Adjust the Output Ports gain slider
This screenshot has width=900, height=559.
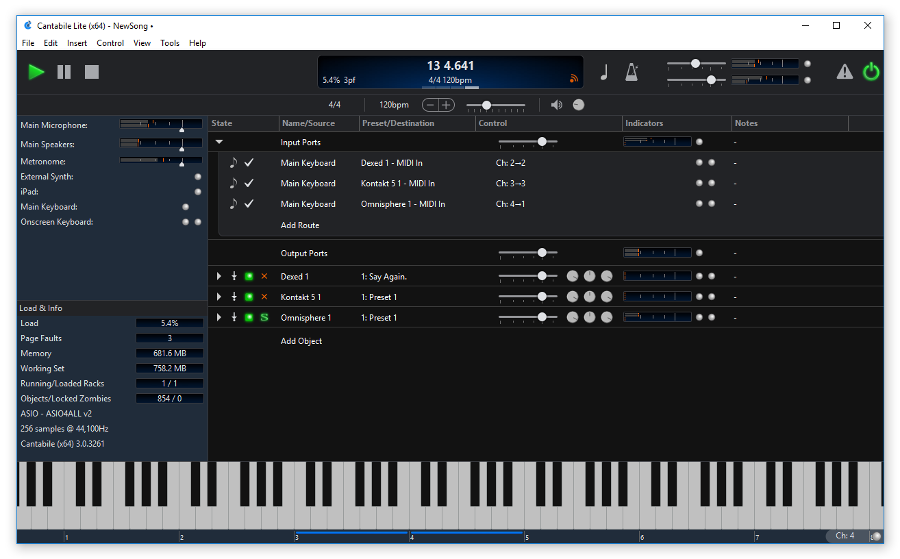pyautogui.click(x=527, y=253)
